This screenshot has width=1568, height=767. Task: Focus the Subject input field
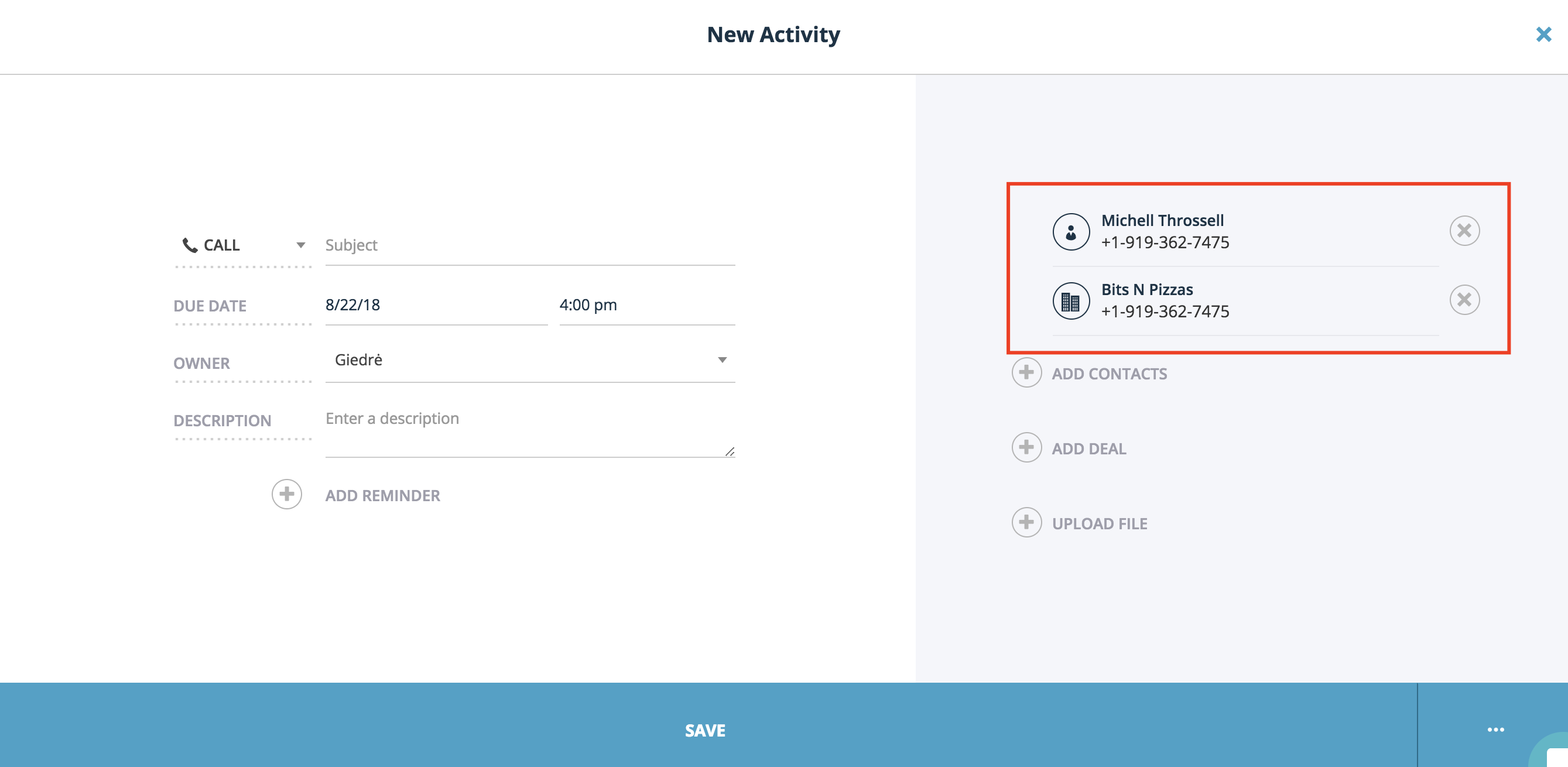coord(529,245)
